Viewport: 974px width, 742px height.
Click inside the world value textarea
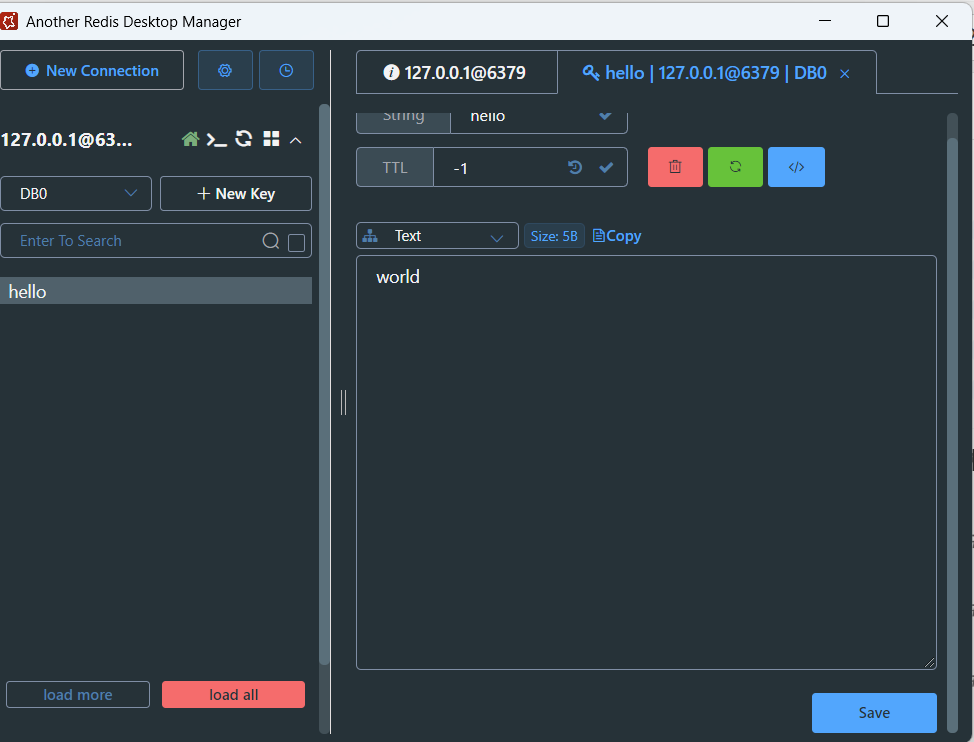tap(646, 463)
